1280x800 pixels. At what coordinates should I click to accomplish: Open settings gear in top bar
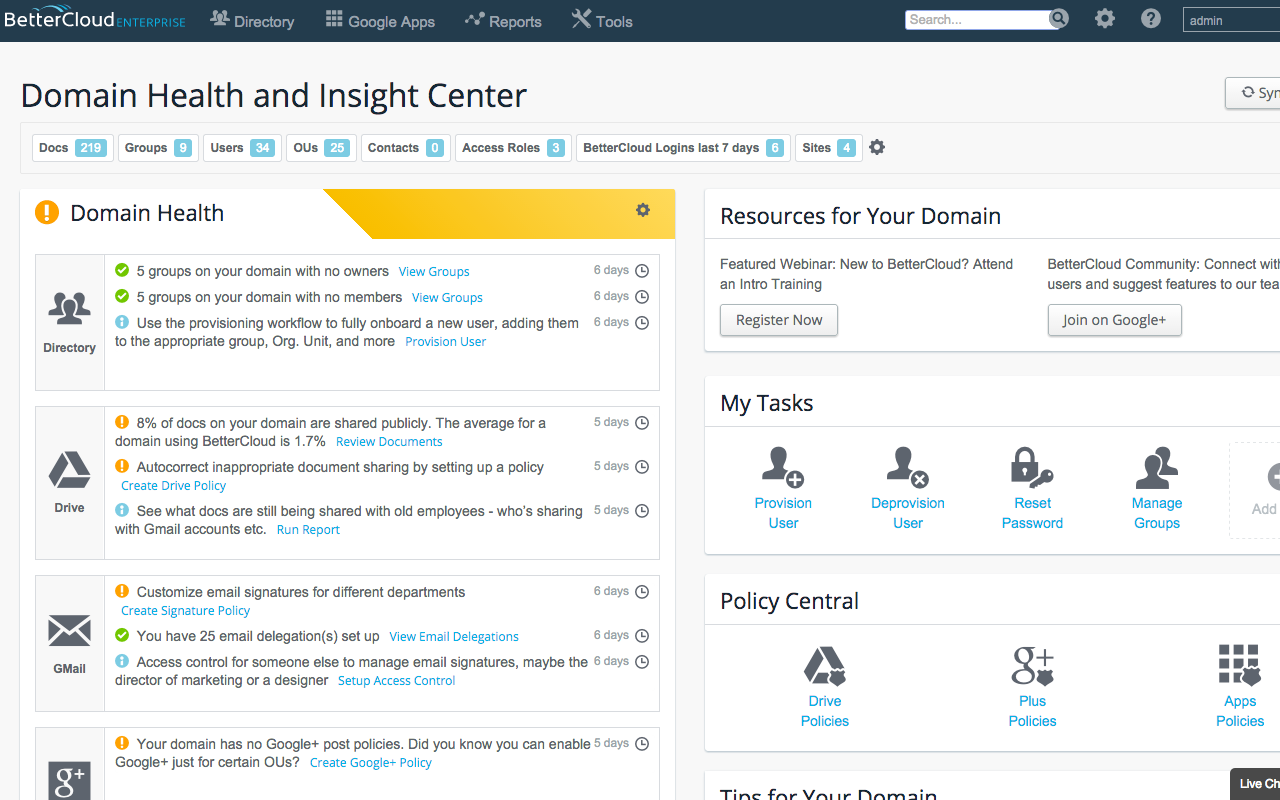coord(1105,19)
